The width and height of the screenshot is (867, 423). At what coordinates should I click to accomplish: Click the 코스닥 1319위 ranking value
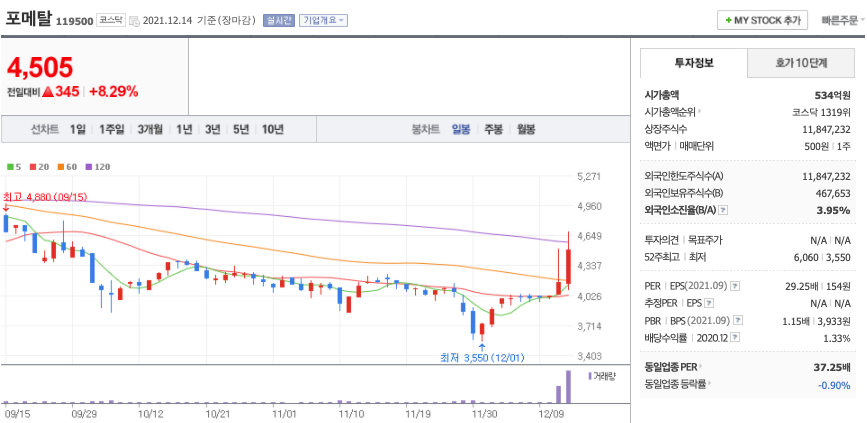(x=821, y=112)
